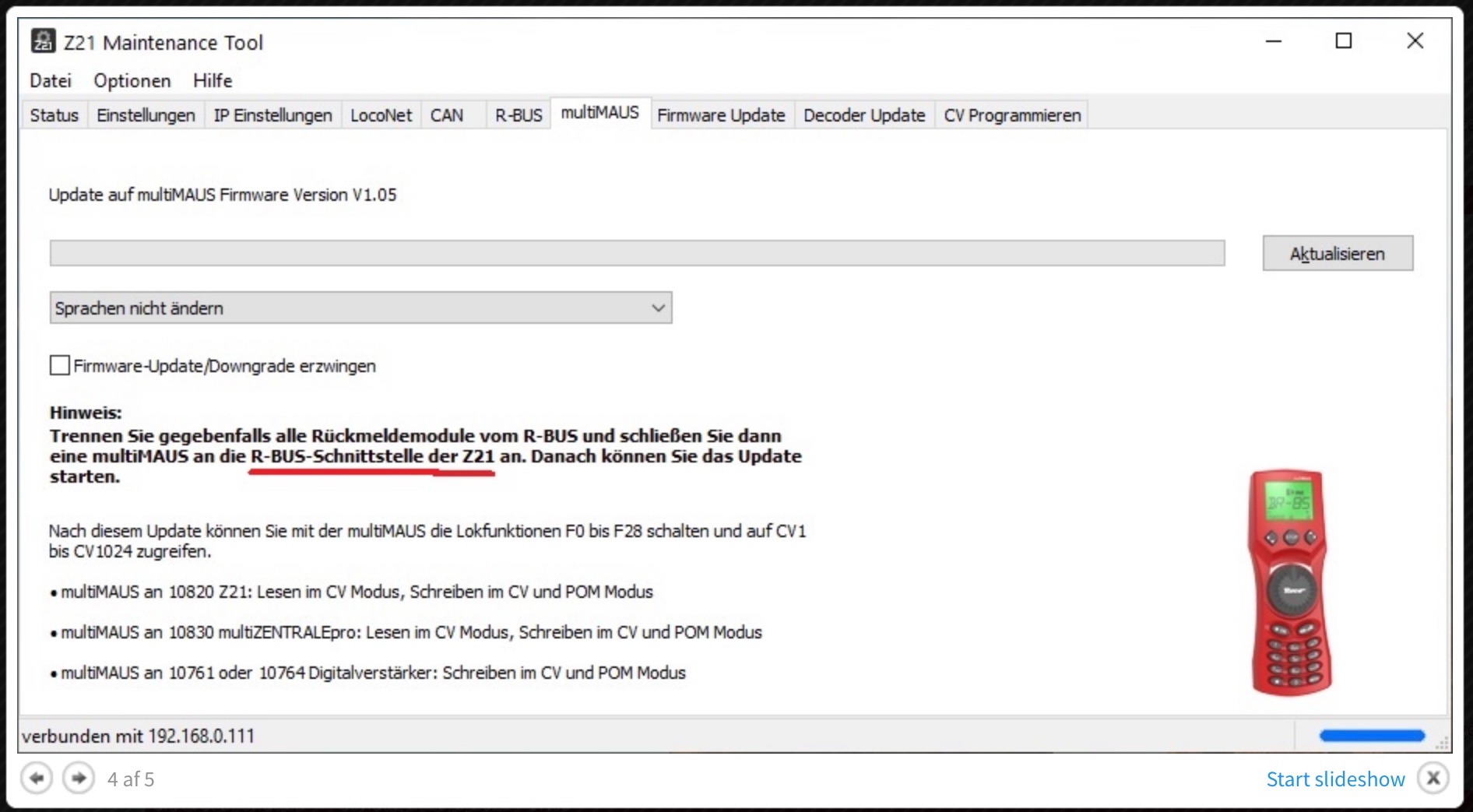Click the 'Hinweis:' heading

coord(86,413)
